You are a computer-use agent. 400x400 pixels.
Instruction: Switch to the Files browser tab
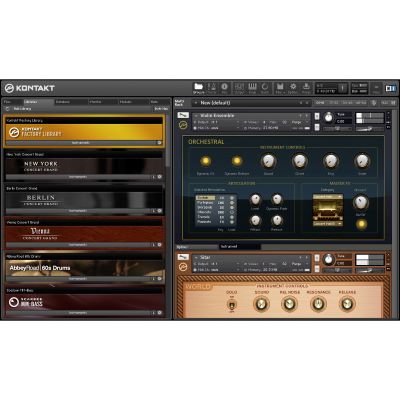13,102
